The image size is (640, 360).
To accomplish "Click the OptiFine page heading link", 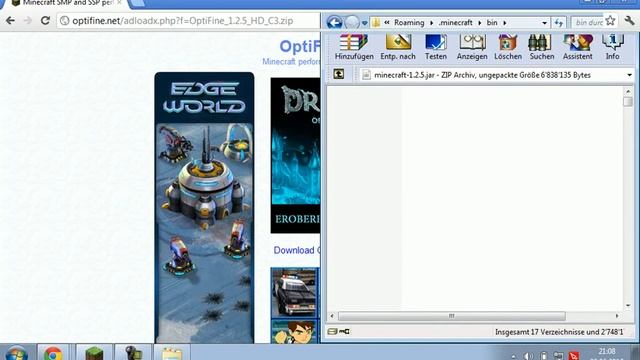I will [300, 47].
